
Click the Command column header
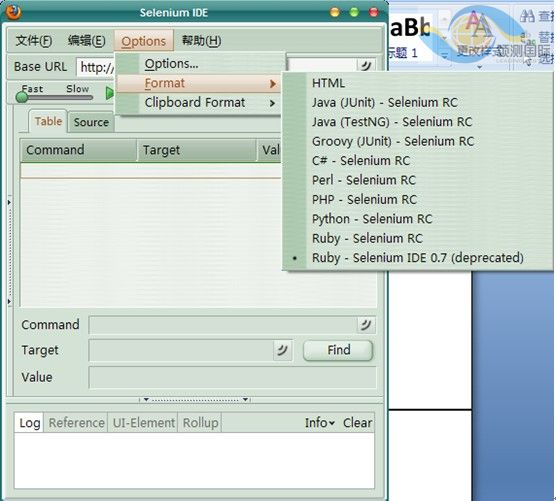click(x=78, y=150)
